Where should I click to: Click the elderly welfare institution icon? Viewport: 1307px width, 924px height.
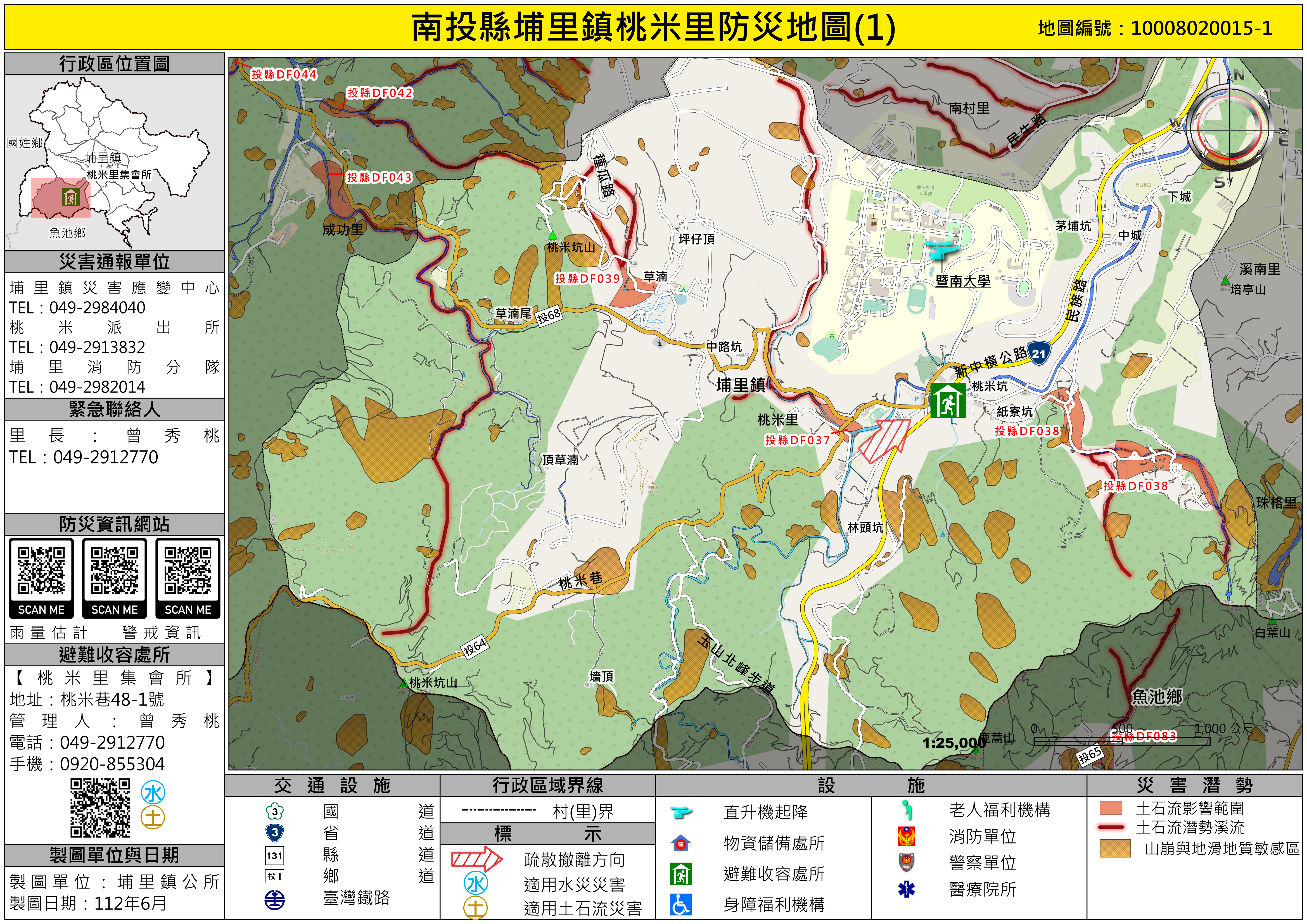point(906,809)
